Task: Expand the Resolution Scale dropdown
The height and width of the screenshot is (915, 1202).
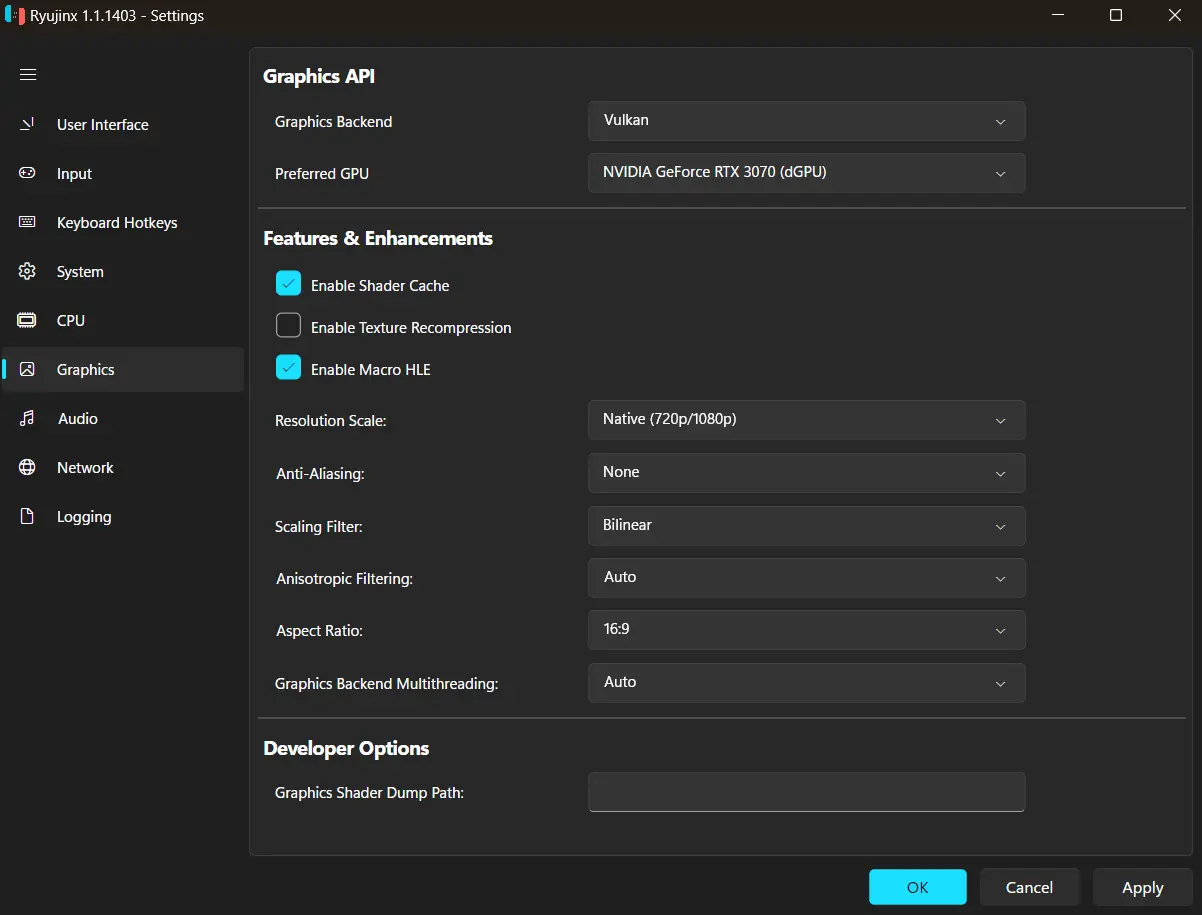Action: point(807,420)
